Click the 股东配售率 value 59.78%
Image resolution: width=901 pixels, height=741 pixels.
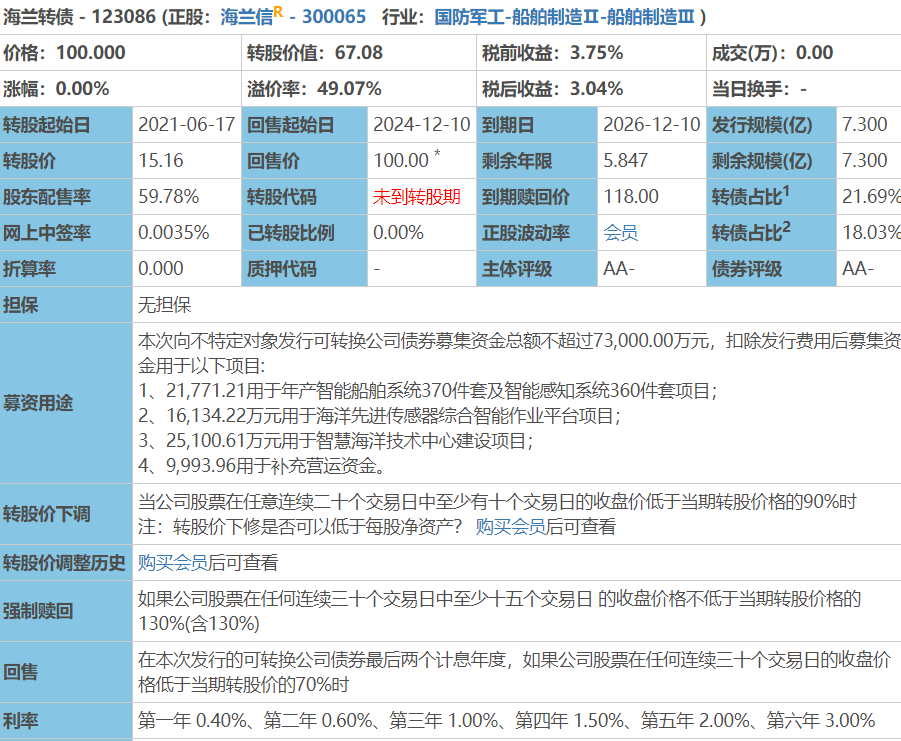pos(168,196)
